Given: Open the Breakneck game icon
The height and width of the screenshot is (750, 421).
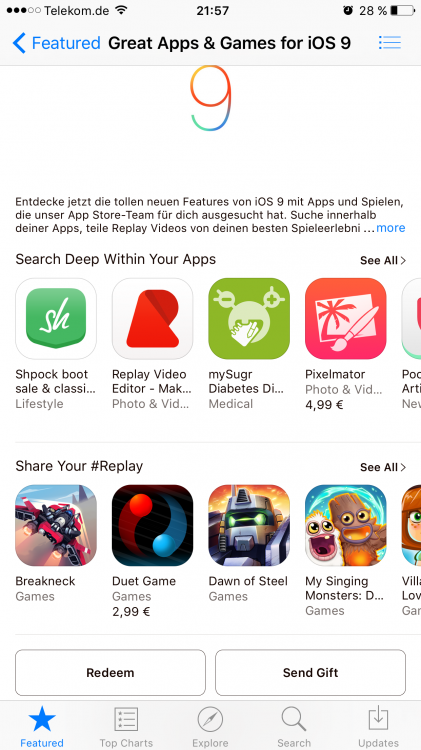Looking at the screenshot, I should pos(56,525).
